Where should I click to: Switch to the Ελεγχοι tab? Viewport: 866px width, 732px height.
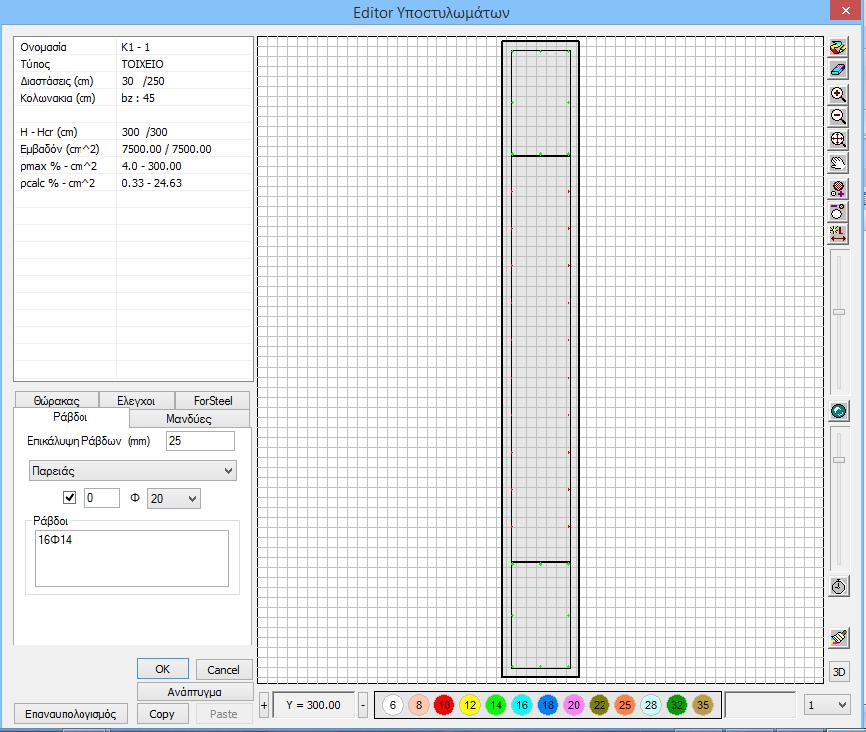click(x=136, y=401)
